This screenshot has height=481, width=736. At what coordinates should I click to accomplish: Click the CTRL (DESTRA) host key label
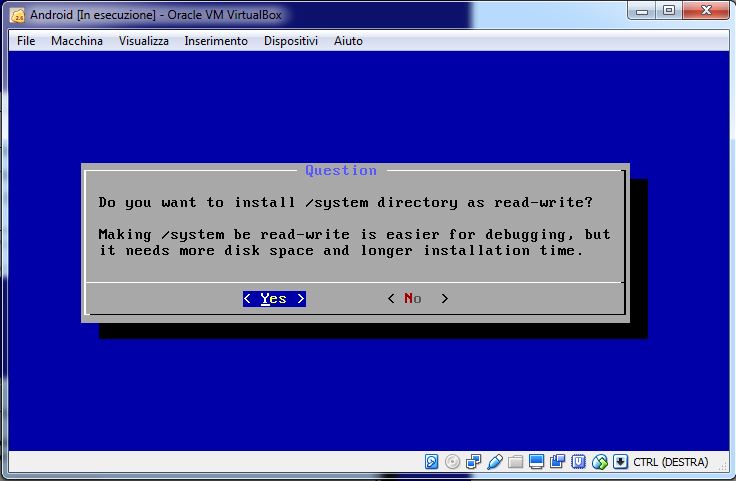point(670,462)
